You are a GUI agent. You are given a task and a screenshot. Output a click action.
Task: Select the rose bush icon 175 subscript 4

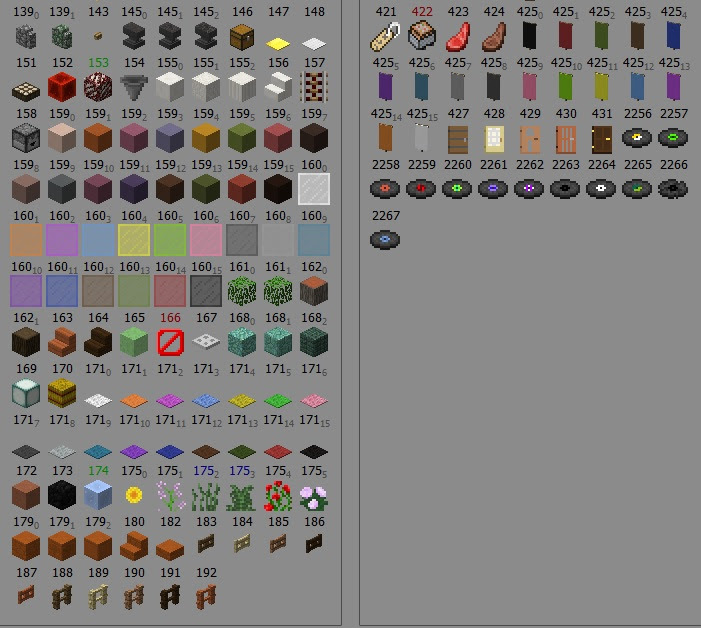(278, 496)
